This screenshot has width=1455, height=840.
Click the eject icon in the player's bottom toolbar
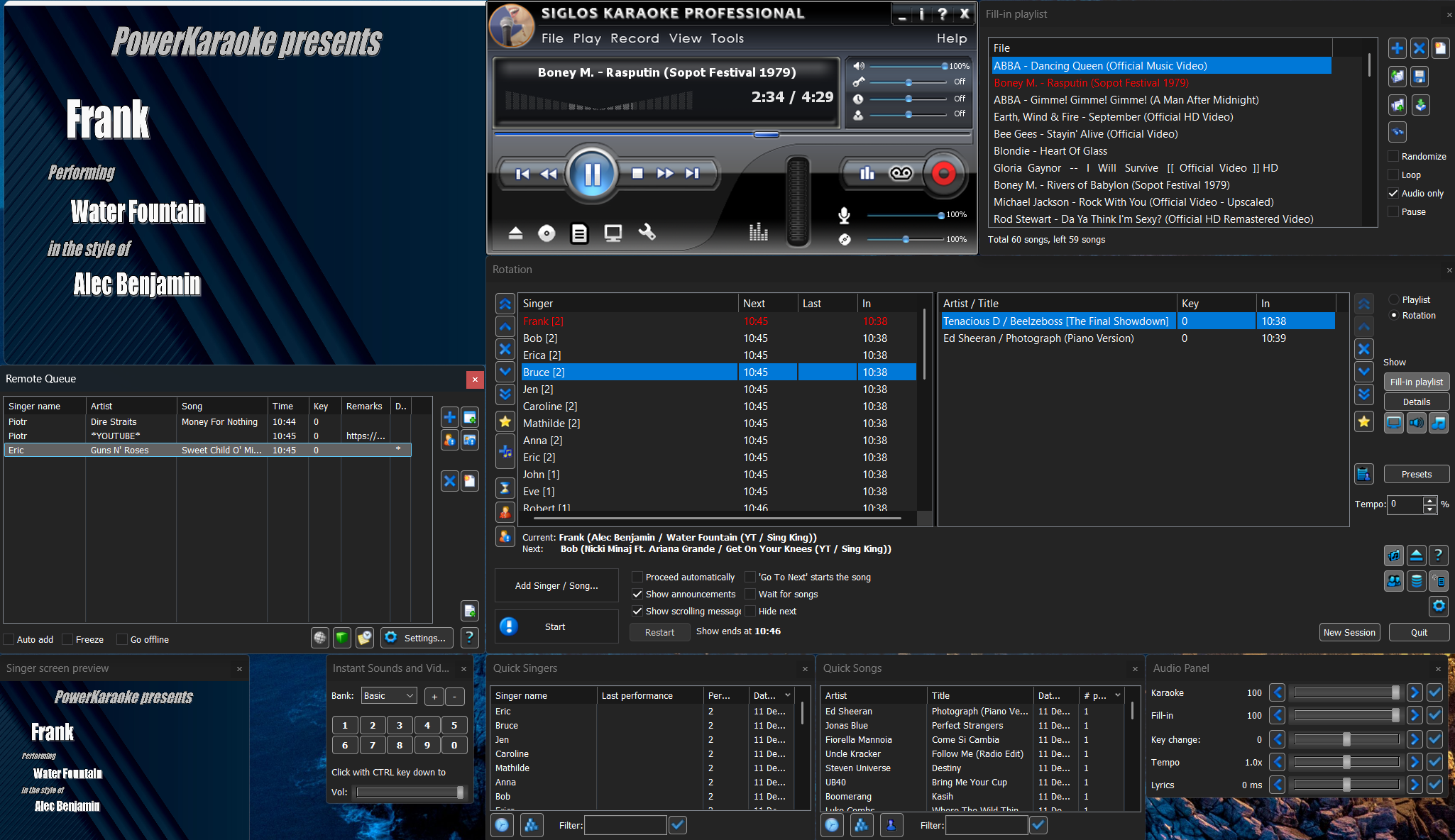click(516, 233)
